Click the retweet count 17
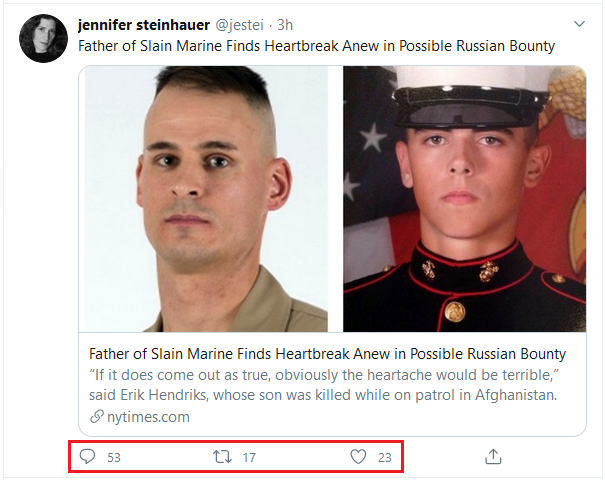This screenshot has height=480, width=605. tap(249, 458)
